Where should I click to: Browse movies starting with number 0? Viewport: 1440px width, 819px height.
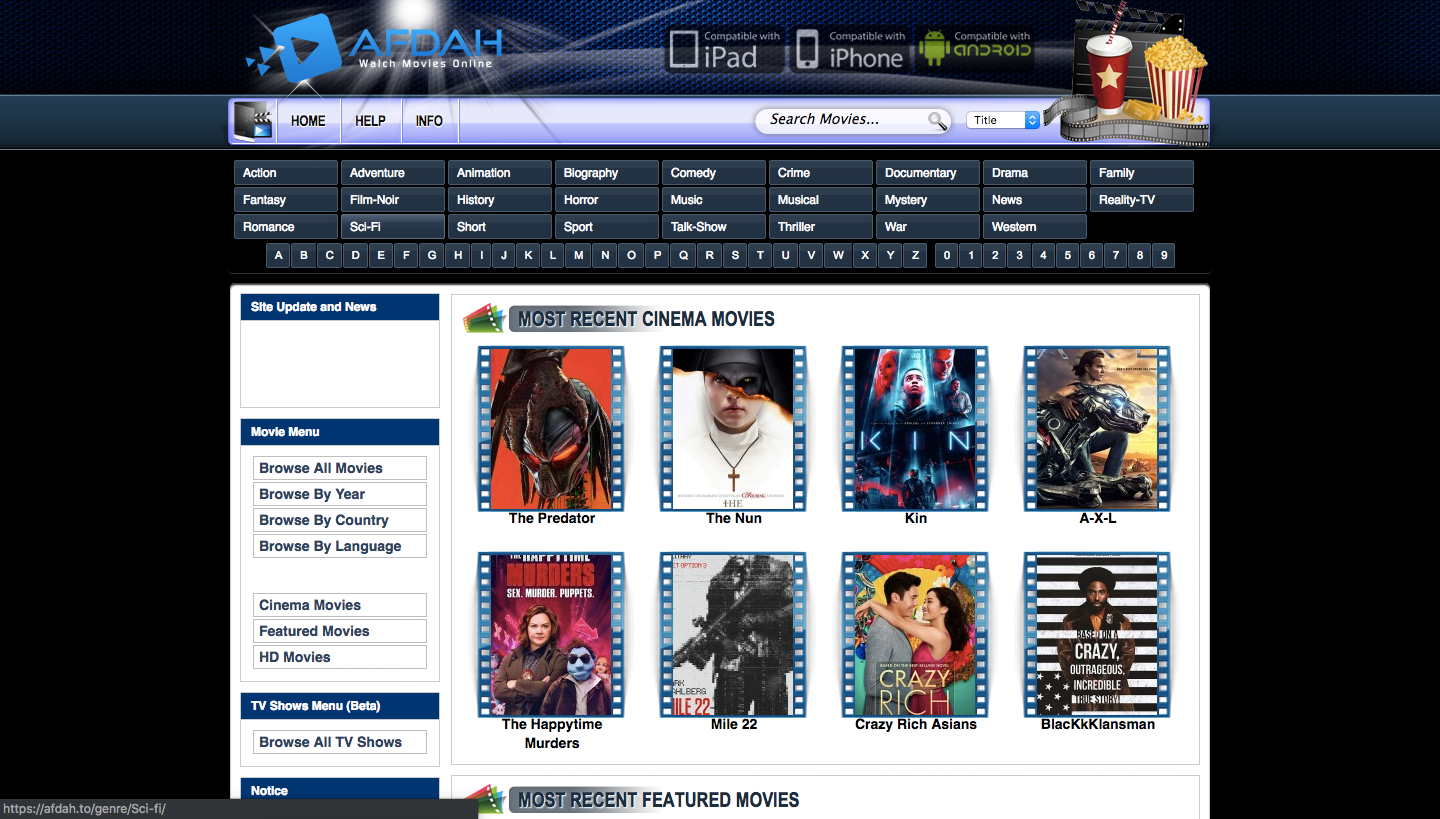pos(947,256)
